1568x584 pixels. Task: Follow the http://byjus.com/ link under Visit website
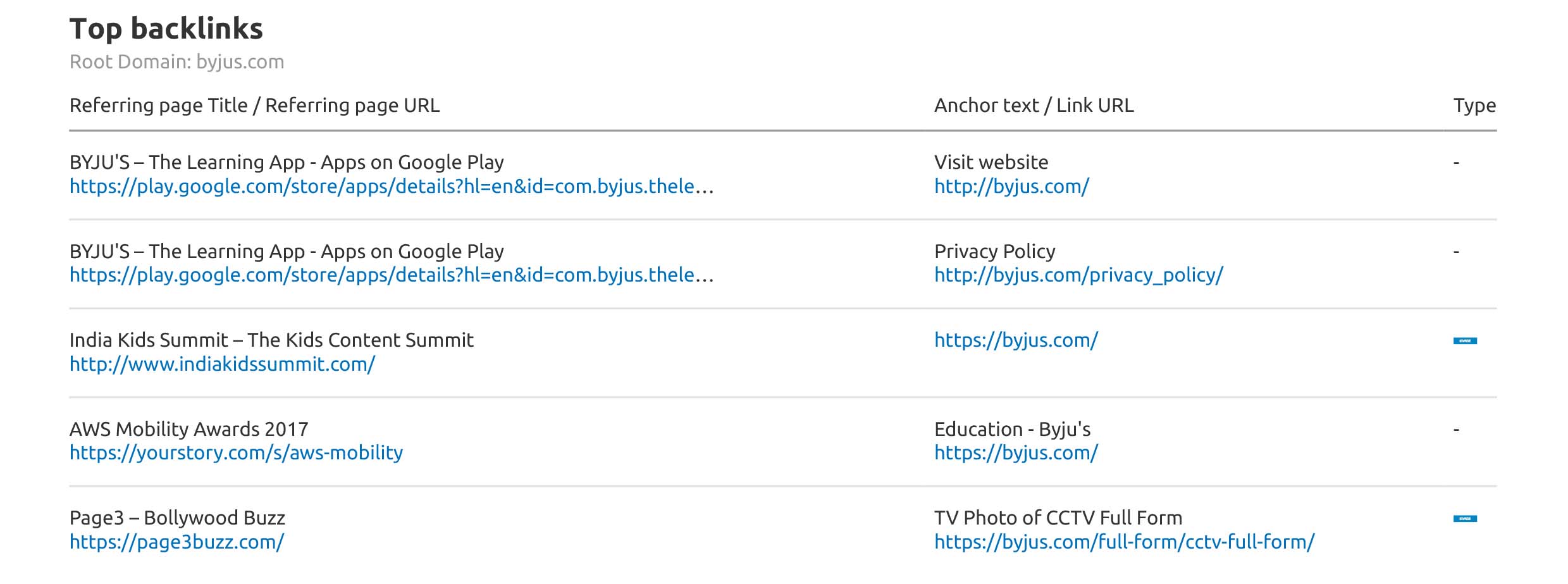click(x=1011, y=187)
